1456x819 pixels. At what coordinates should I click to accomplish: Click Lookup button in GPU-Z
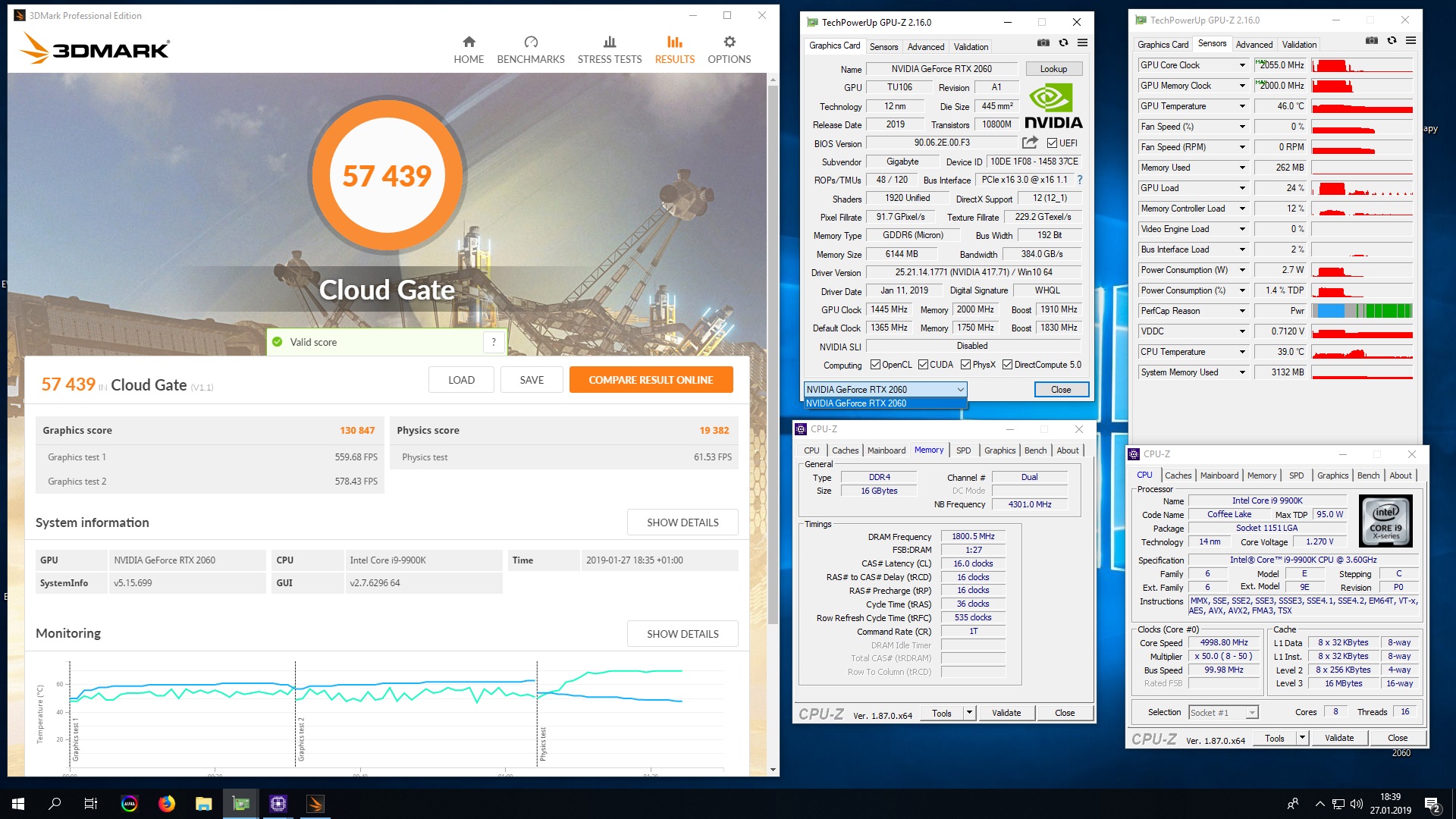(x=1053, y=69)
